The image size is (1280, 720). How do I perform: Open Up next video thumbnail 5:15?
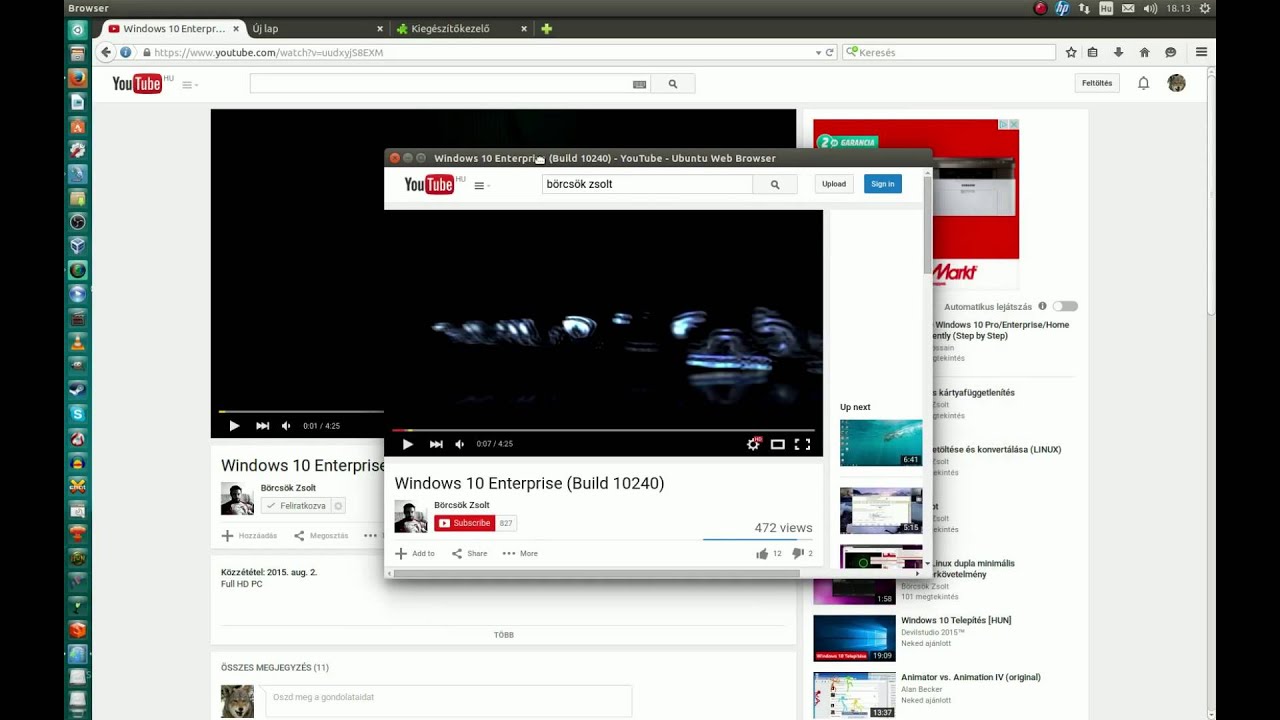(881, 510)
